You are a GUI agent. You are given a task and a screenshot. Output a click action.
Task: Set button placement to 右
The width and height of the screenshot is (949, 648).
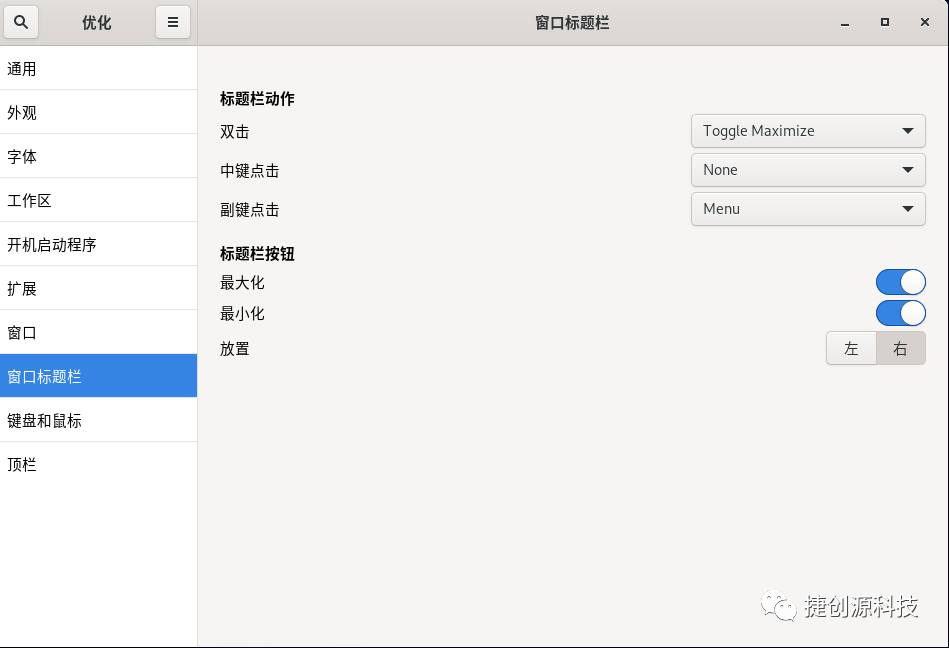(x=901, y=348)
